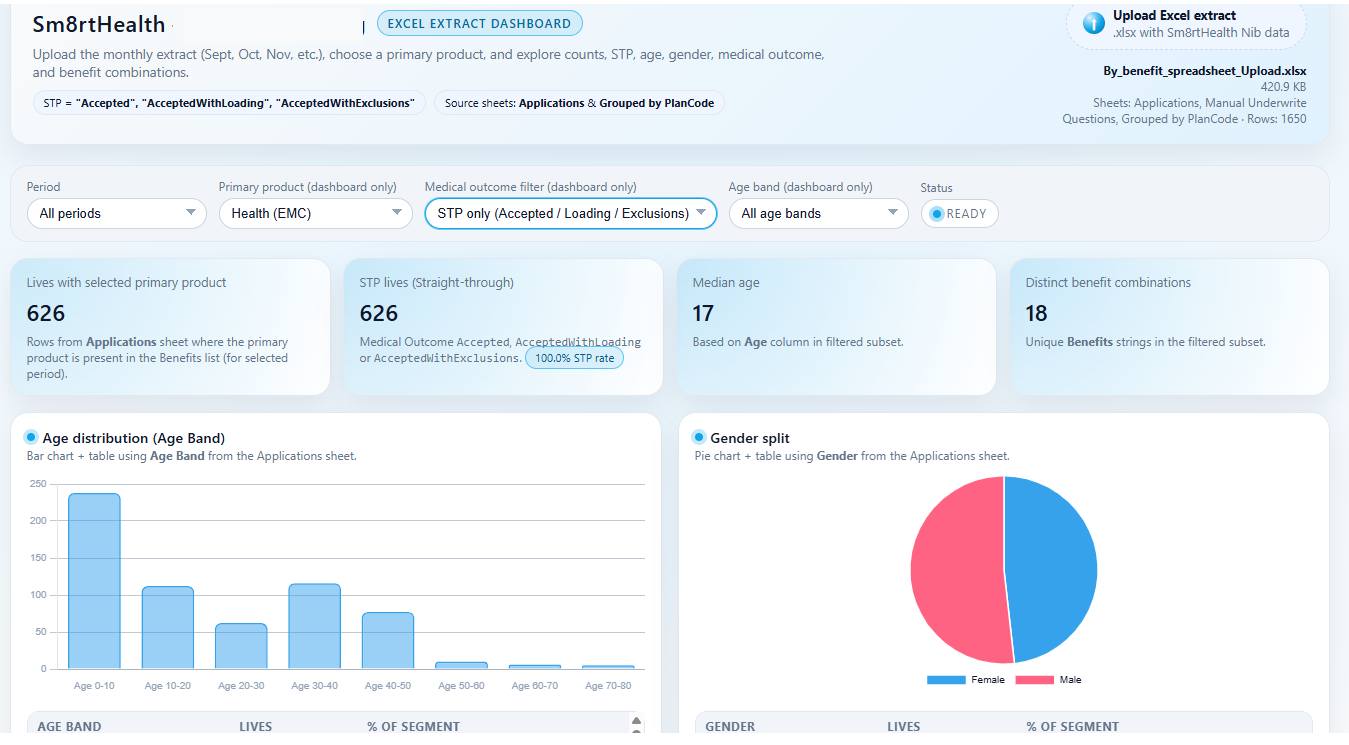Click the Excel Extract Dashboard badge

[x=479, y=24]
